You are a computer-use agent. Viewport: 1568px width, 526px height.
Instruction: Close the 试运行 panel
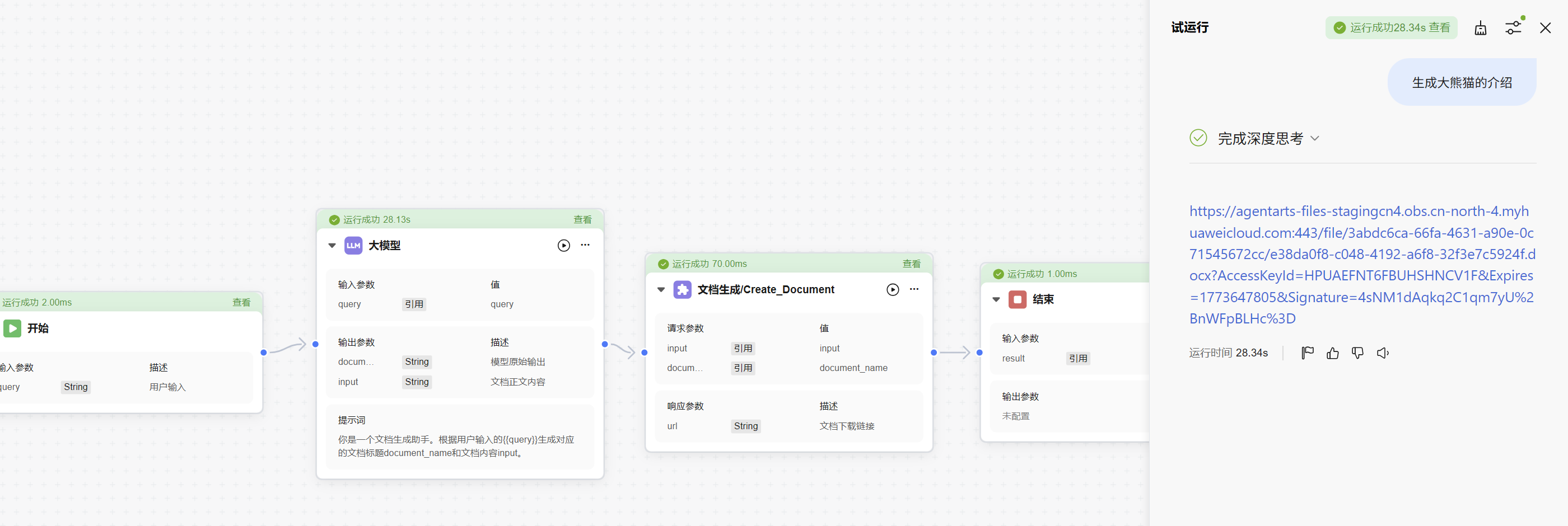pos(1545,28)
